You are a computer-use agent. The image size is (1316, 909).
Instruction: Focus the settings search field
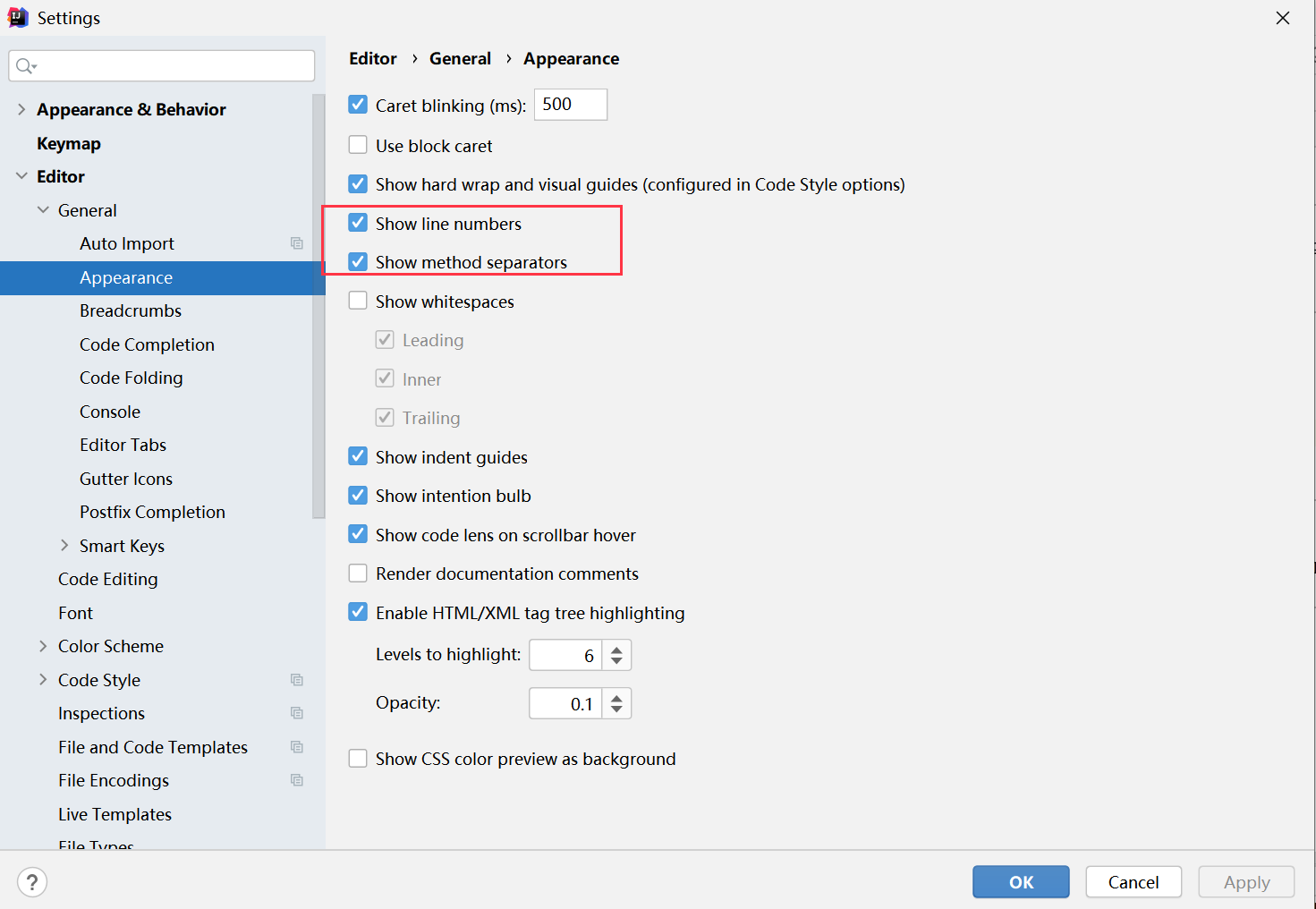(x=162, y=66)
